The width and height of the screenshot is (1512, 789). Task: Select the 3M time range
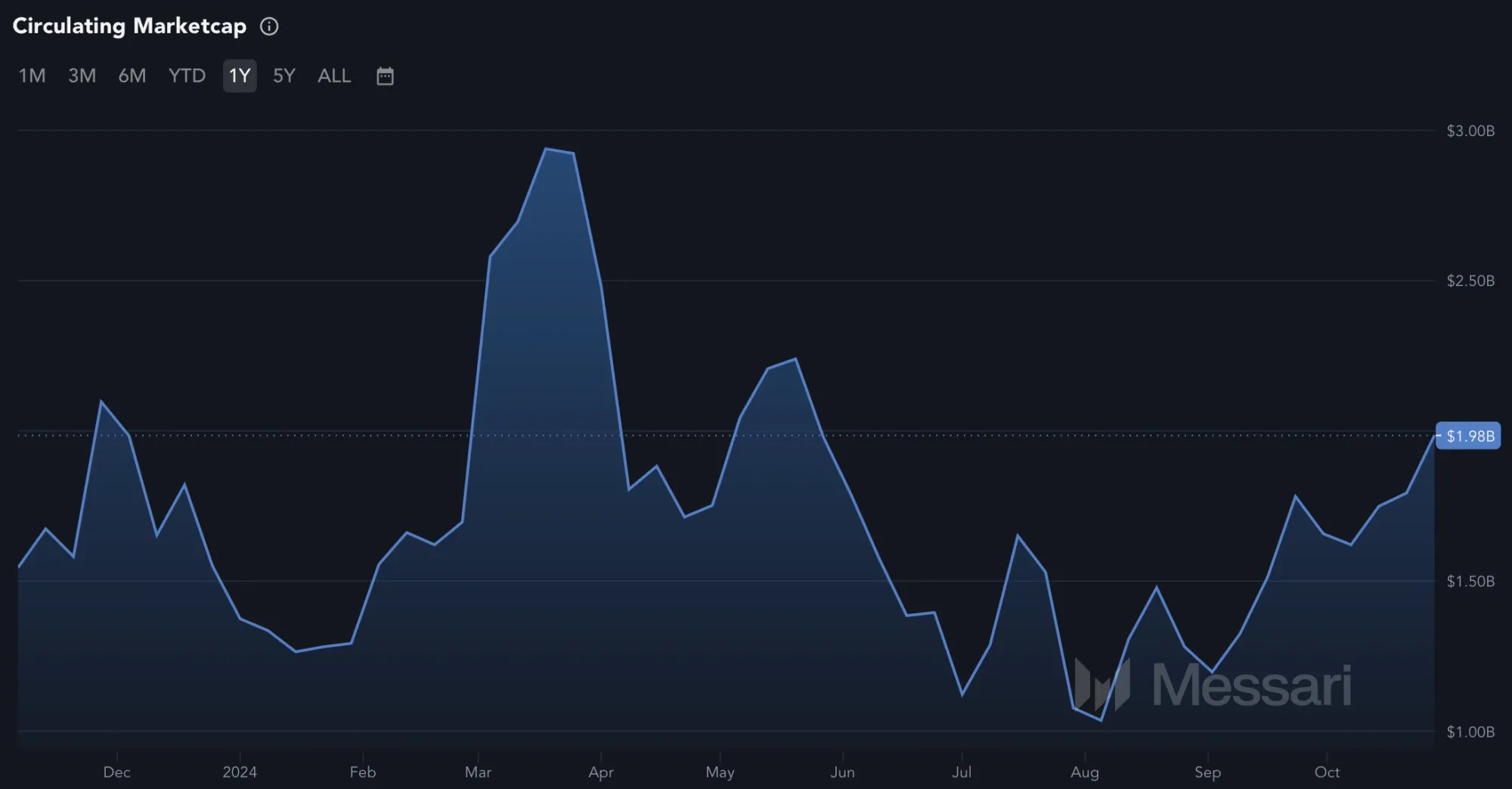[x=82, y=76]
